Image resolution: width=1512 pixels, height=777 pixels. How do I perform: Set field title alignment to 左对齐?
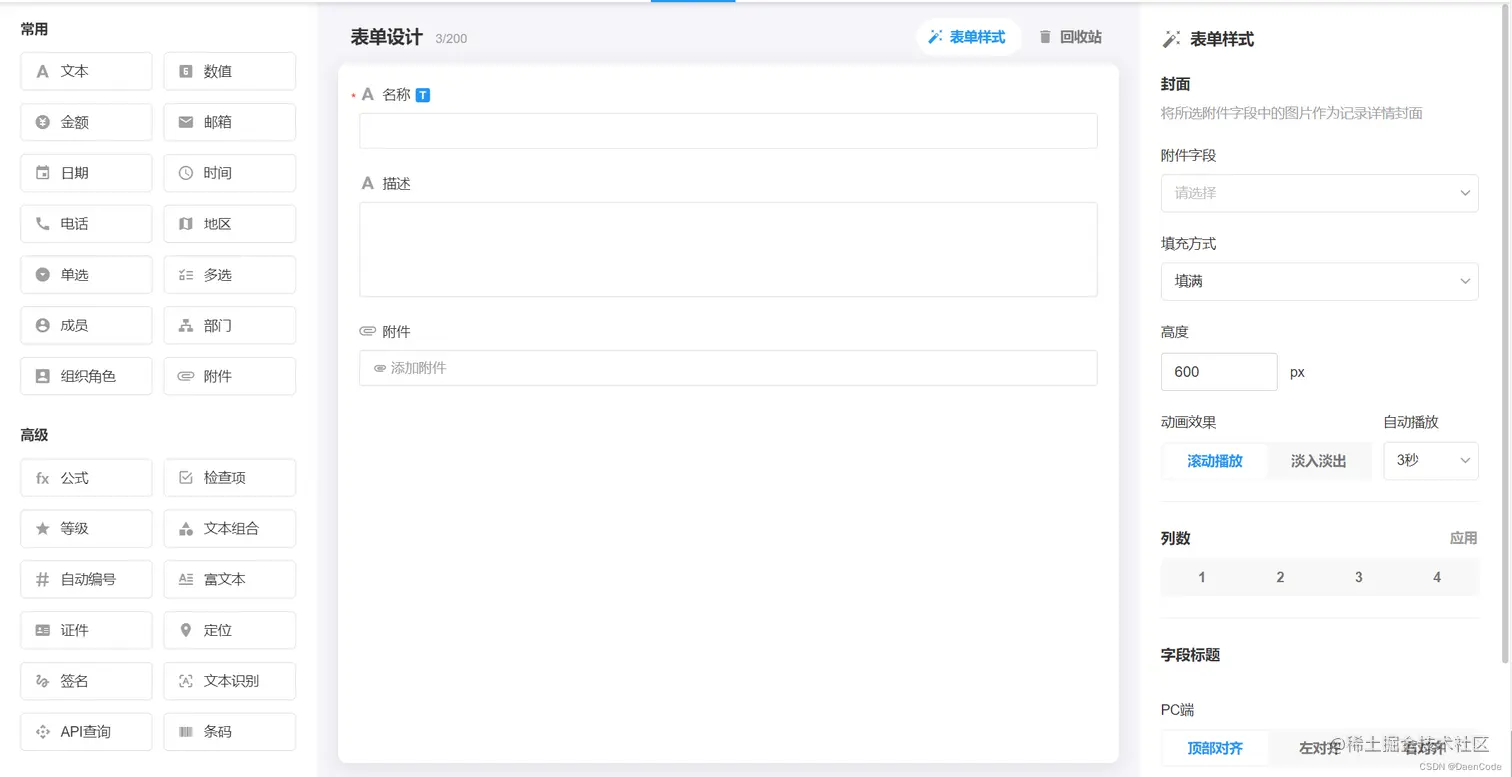point(1321,748)
